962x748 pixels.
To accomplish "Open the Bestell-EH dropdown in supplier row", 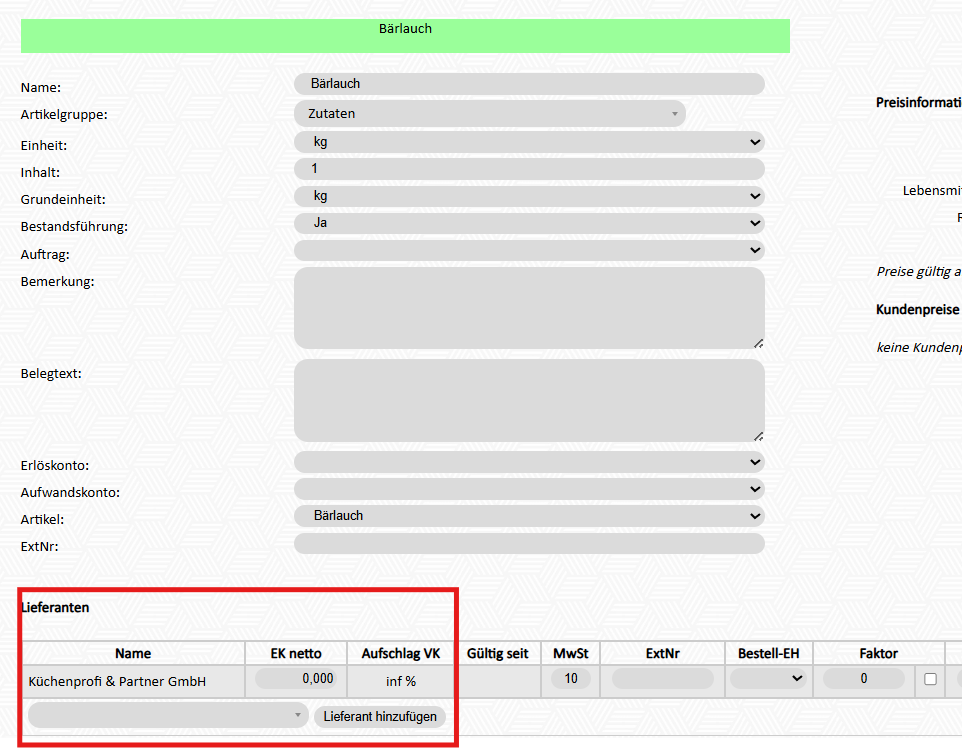I will point(768,679).
